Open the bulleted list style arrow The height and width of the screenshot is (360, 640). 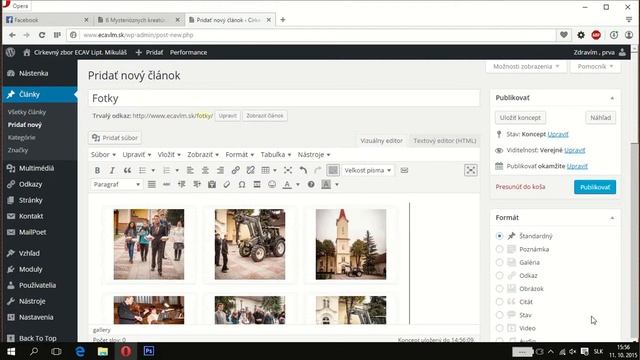[153, 170]
